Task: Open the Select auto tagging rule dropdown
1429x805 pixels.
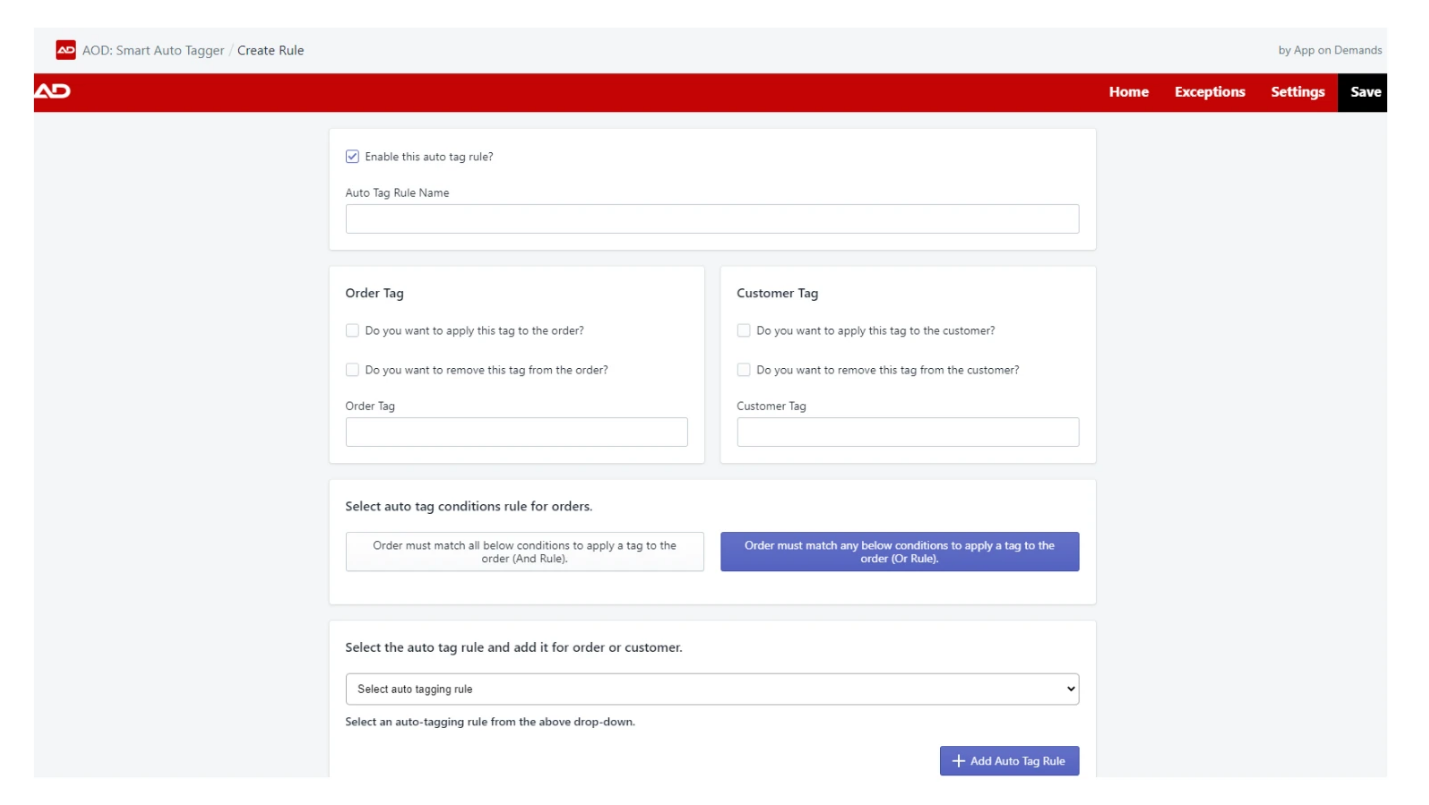Action: tap(711, 689)
